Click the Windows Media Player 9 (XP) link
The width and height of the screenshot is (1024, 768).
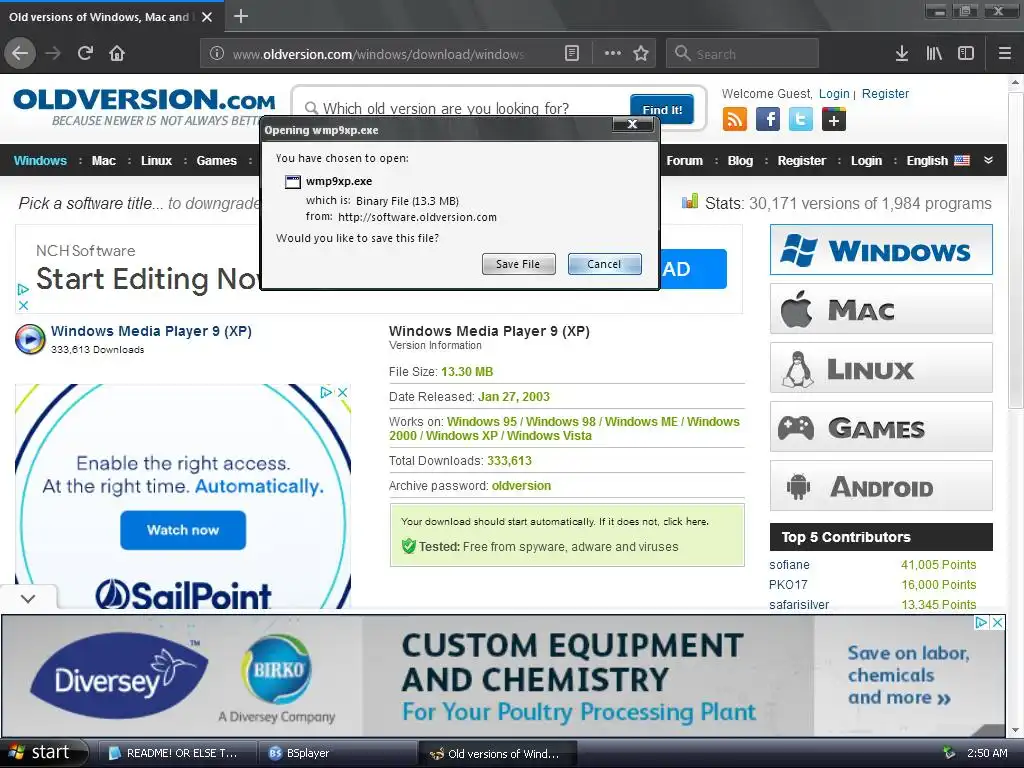point(151,331)
